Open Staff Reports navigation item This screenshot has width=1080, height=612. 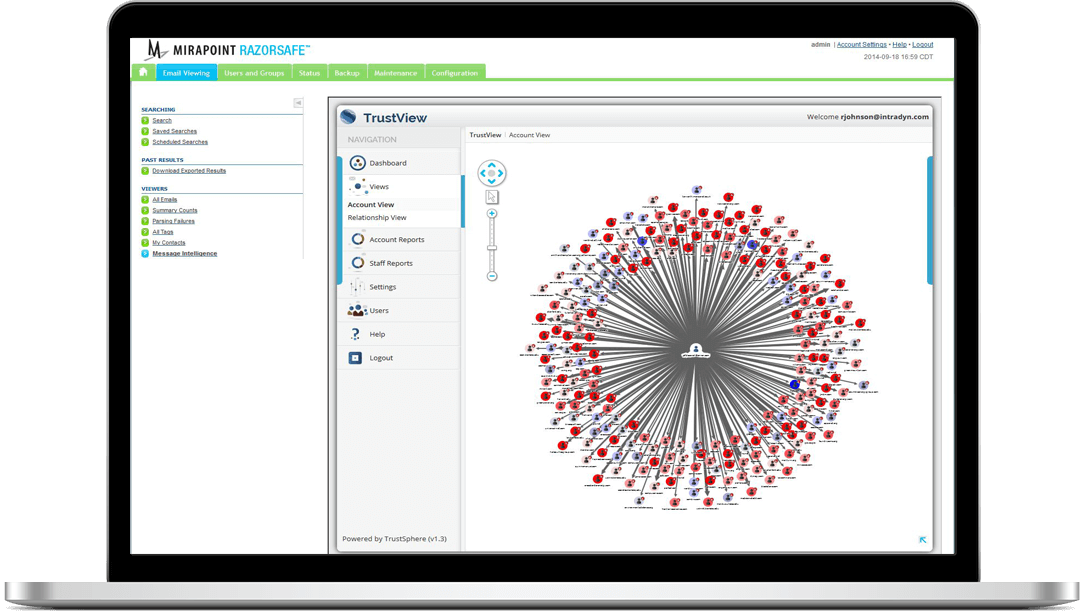point(401,263)
